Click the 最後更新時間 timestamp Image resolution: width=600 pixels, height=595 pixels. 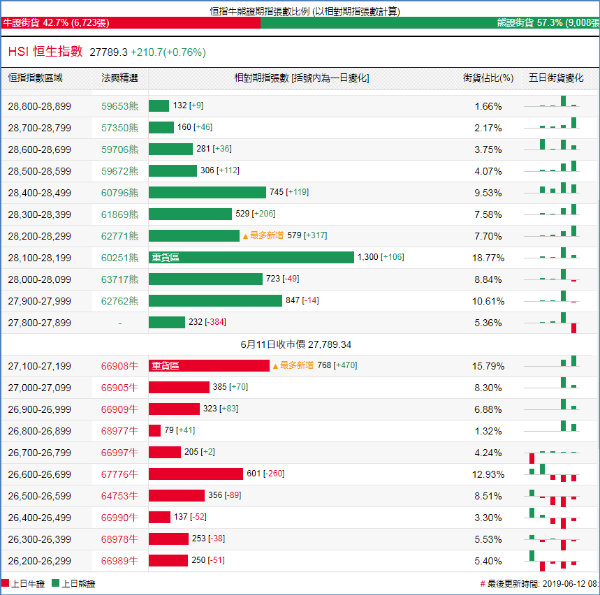pos(540,584)
